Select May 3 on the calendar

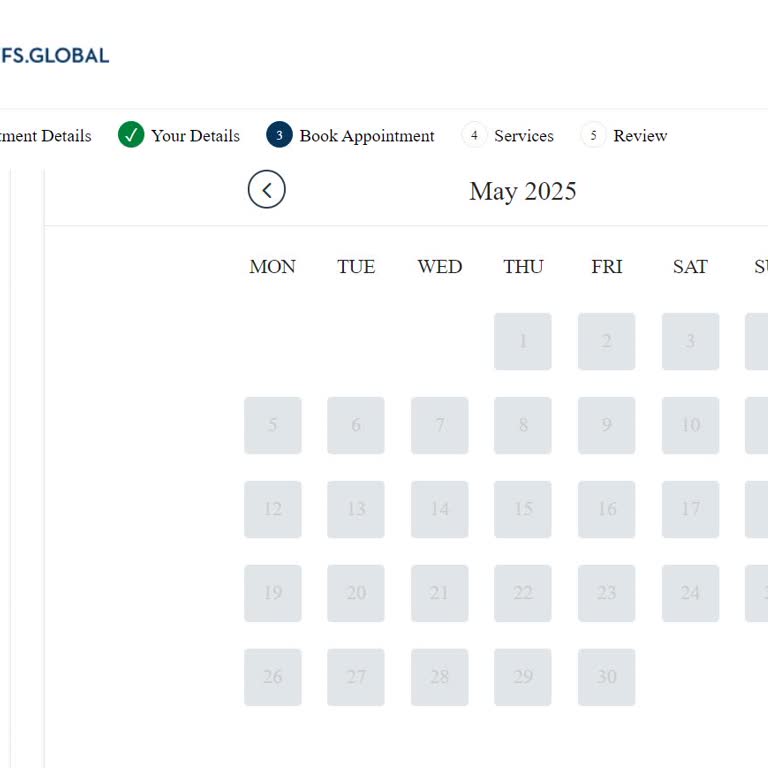(690, 341)
